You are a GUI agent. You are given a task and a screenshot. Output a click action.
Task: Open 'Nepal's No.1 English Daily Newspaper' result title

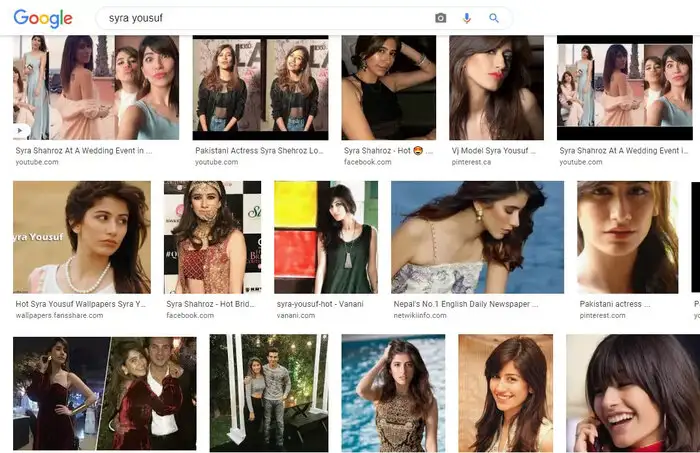pos(468,304)
